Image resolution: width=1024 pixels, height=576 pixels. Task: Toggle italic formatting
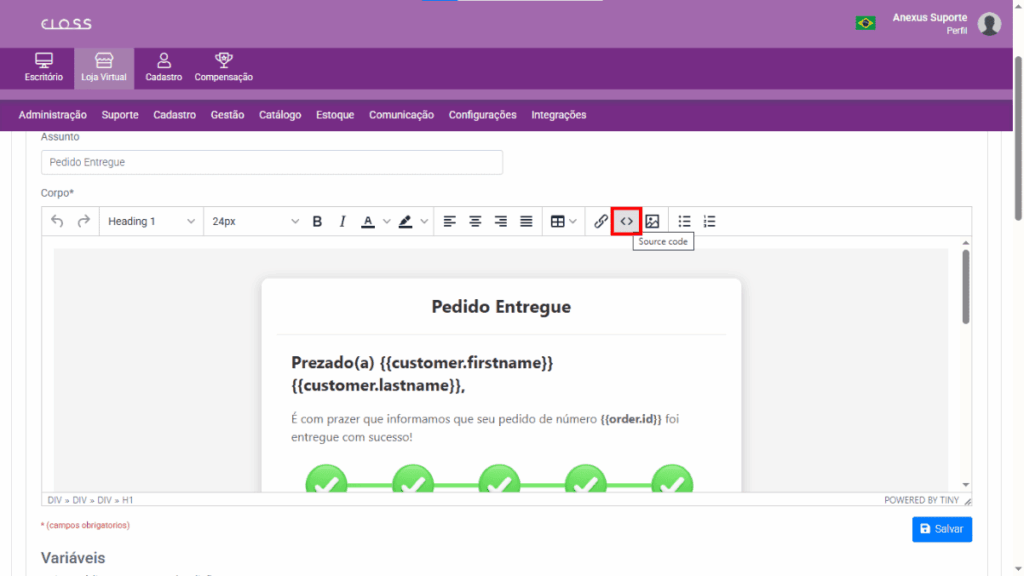click(342, 221)
